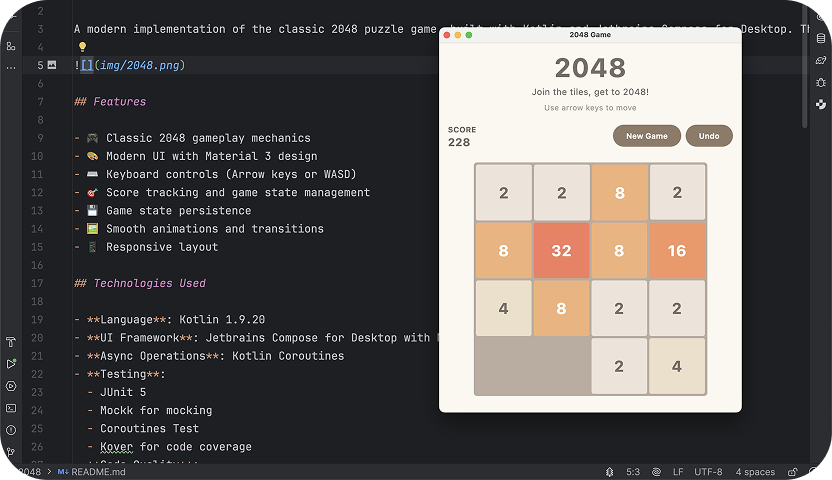Image resolution: width=832 pixels, height=480 pixels.
Task: Open the Gradle tool window
Action: click(821, 61)
